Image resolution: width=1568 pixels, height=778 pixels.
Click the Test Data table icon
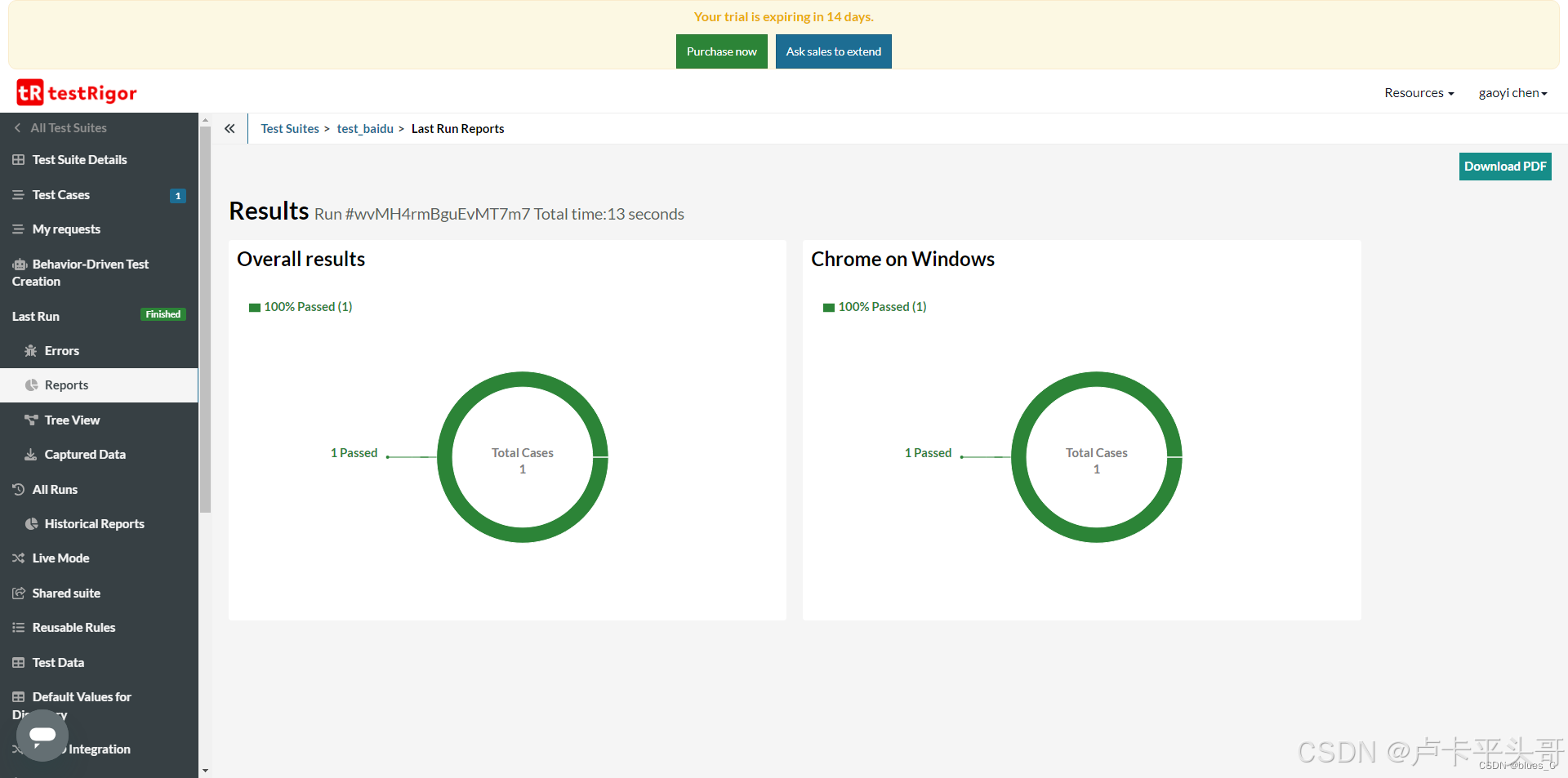tap(18, 663)
